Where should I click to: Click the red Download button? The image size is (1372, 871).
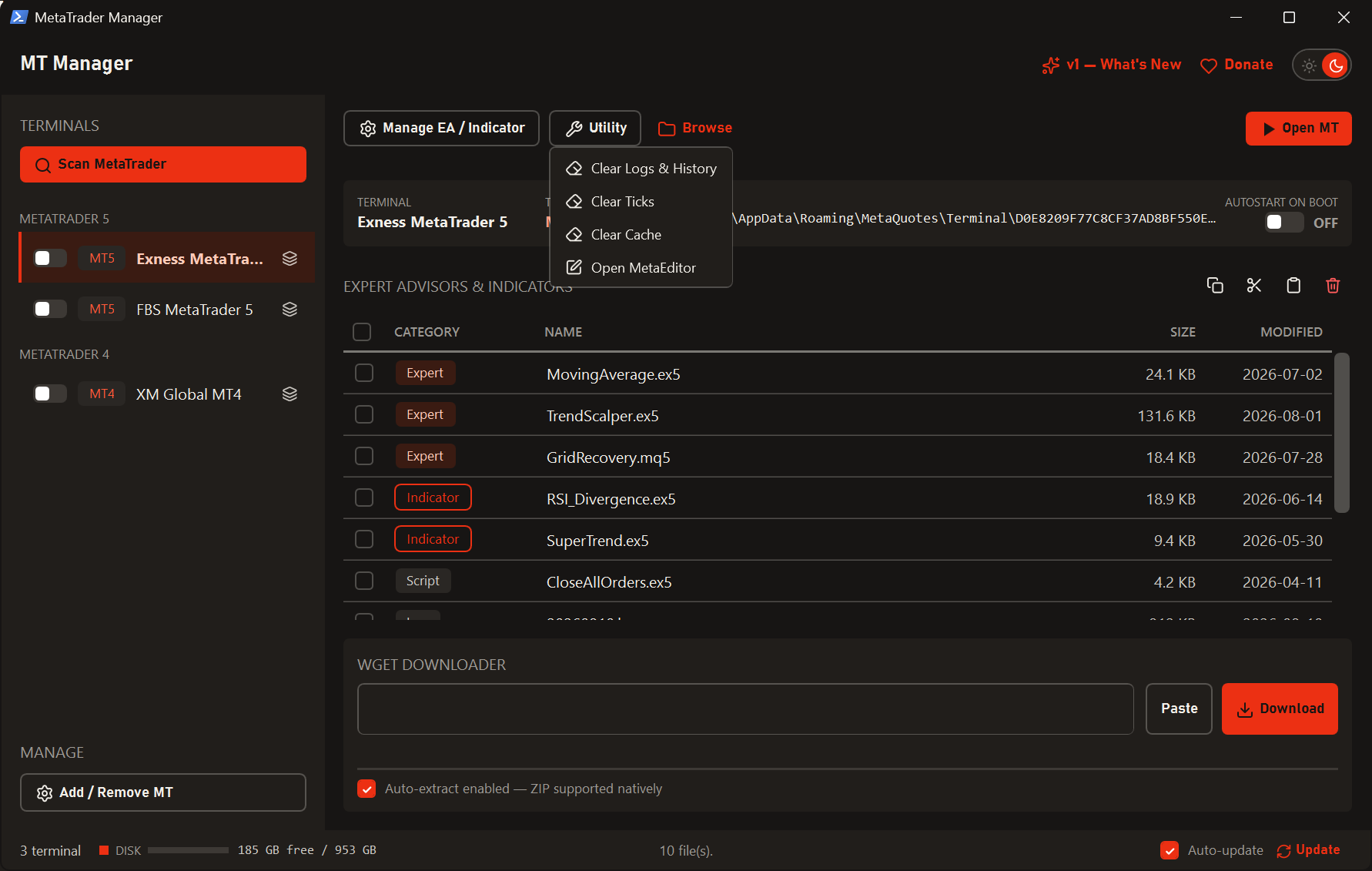point(1280,709)
